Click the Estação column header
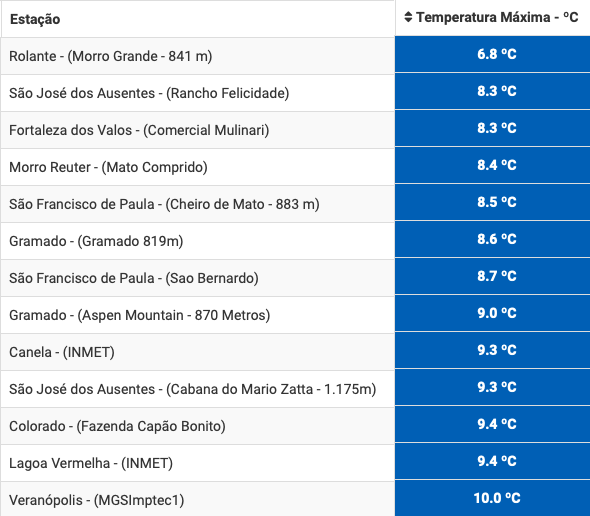This screenshot has height=516, width=590. coord(198,19)
